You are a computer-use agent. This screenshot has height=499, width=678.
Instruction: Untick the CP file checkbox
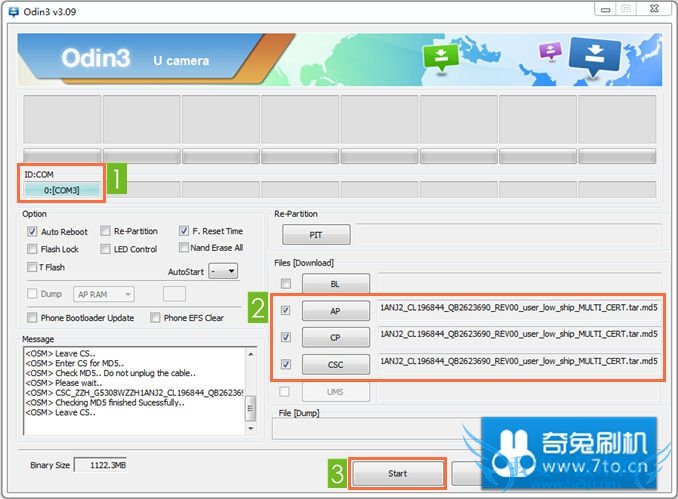286,337
